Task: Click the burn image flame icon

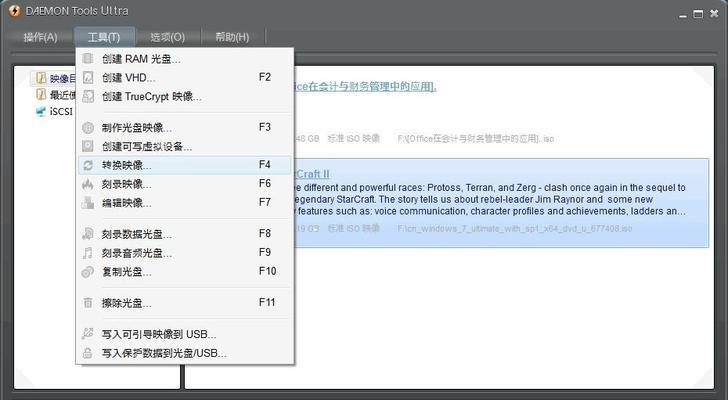Action: (x=88, y=184)
